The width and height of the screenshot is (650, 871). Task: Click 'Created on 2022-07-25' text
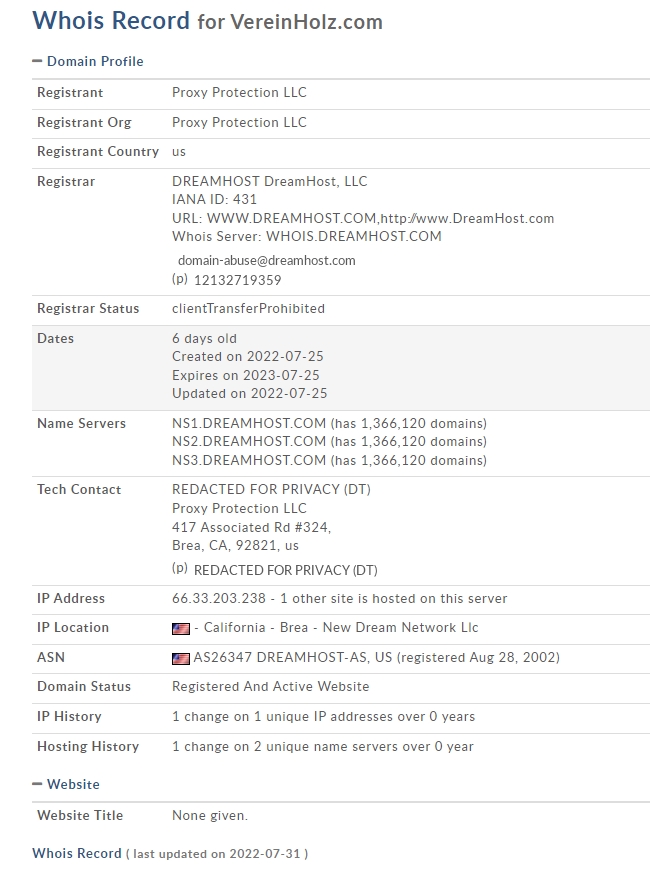pyautogui.click(x=248, y=357)
